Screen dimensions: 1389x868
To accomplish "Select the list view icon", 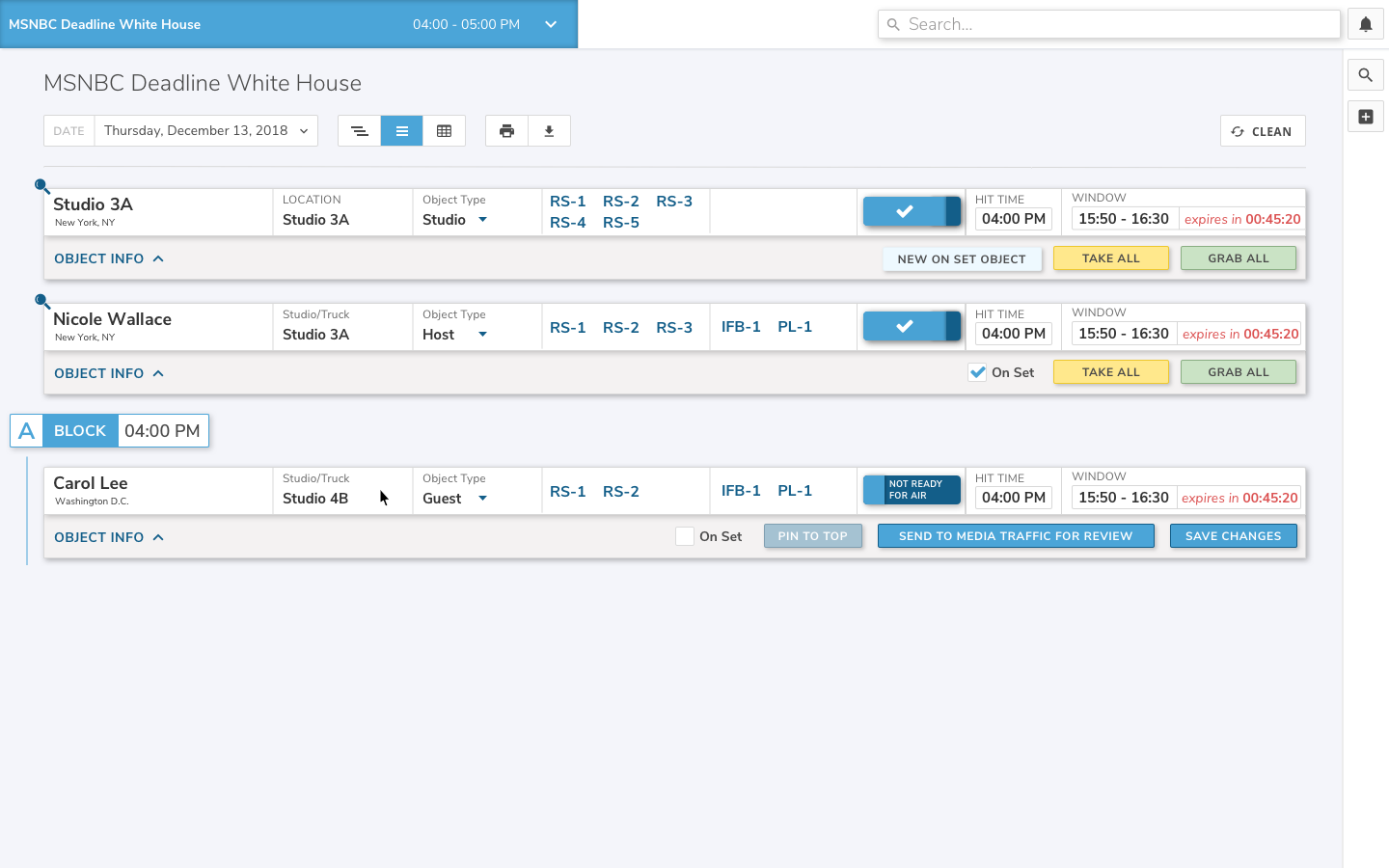I will coord(401,131).
